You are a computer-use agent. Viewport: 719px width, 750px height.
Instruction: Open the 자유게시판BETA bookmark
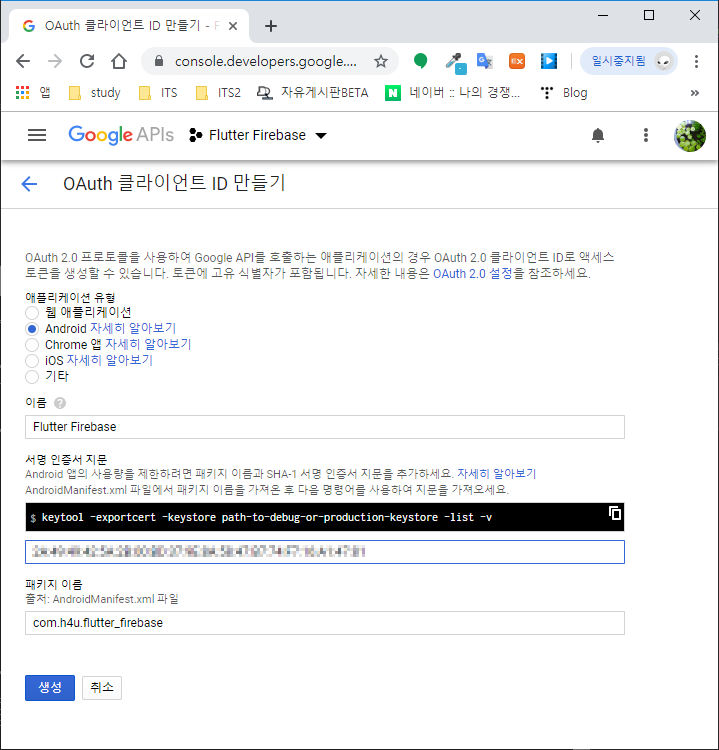[312, 93]
